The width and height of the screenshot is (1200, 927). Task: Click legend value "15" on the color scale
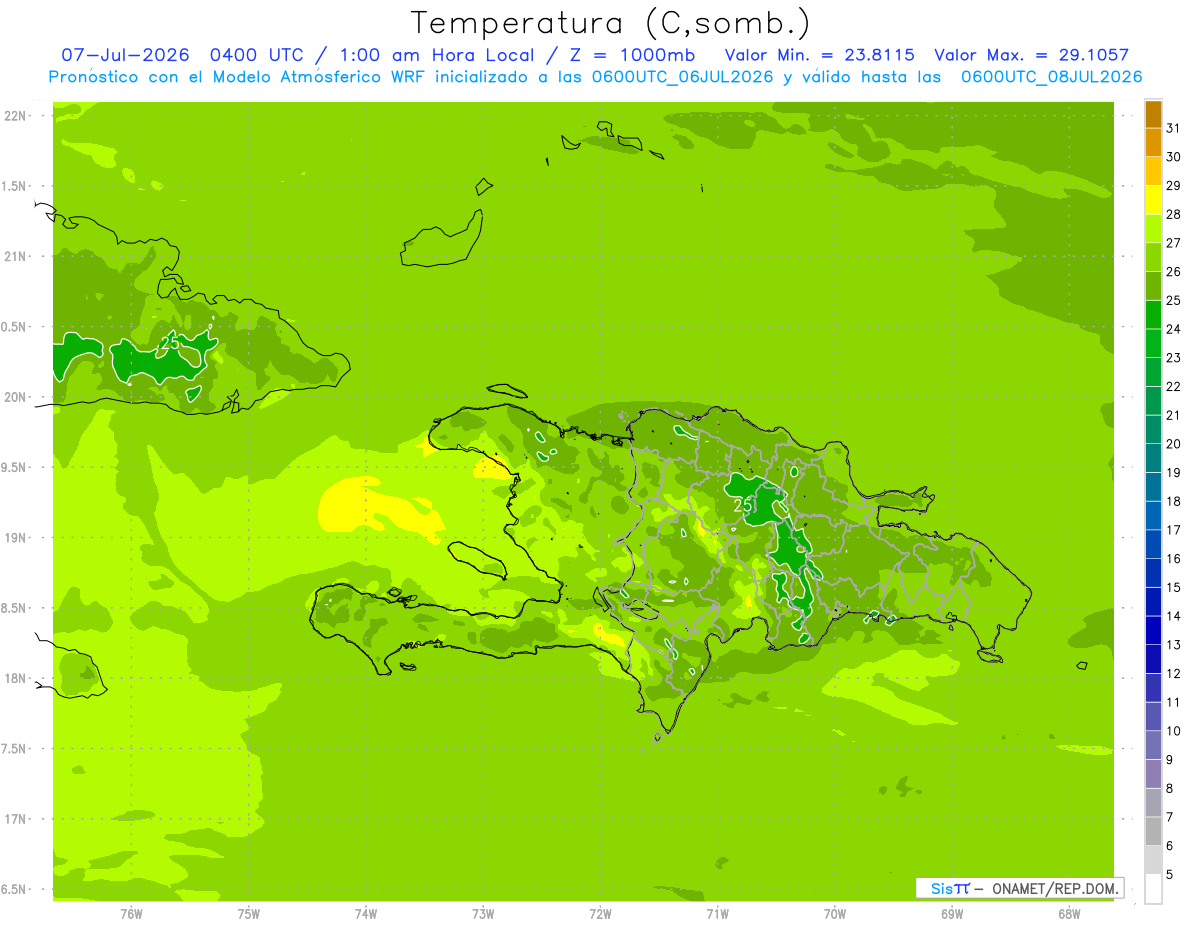point(1174,587)
